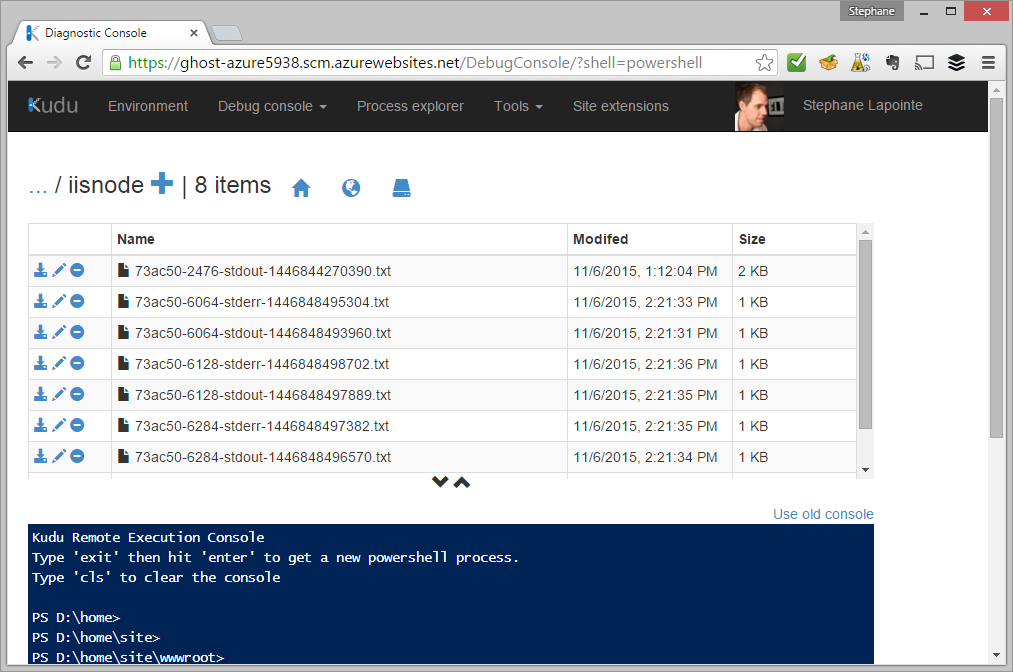Click the page vertical scrollbar thumb
This screenshot has height=672, width=1013.
tap(996, 268)
